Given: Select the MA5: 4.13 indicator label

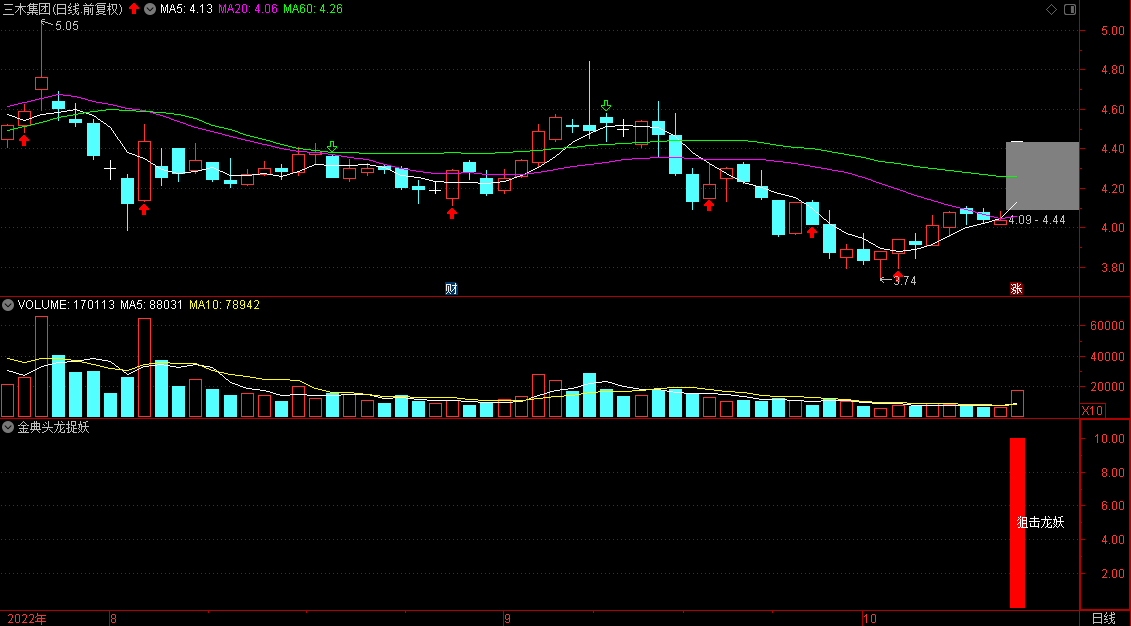Looking at the screenshot, I should 186,9.
